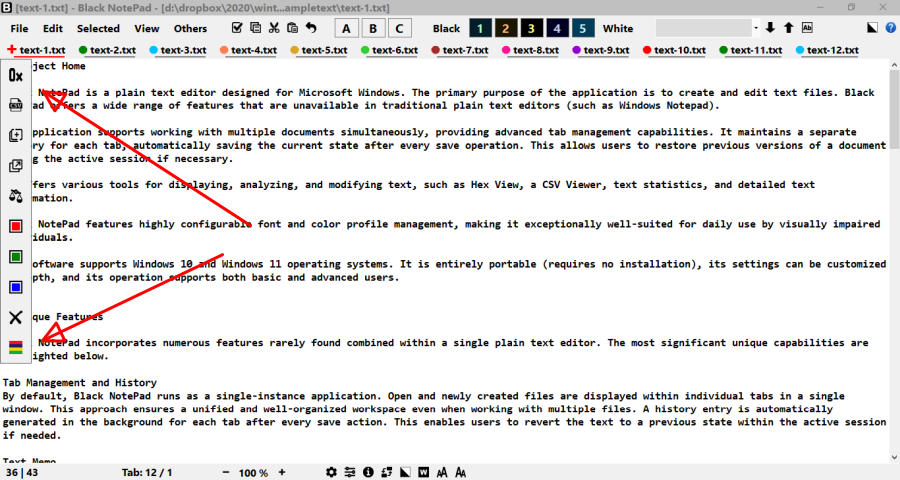Switch to the text-9.txt tab
The width and height of the screenshot is (900, 480).
pyautogui.click(x=601, y=50)
